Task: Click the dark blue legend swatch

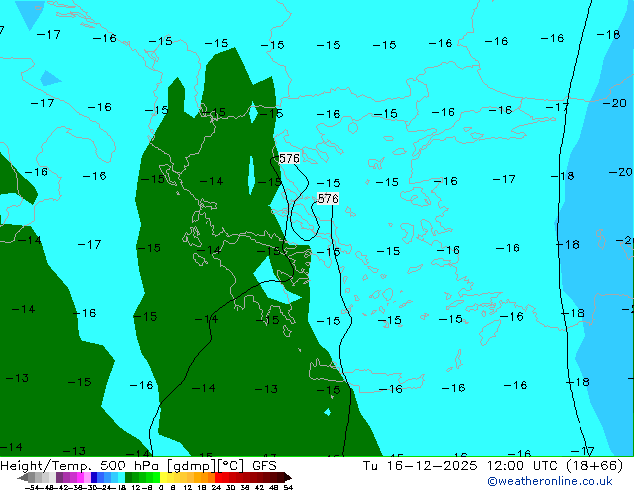Action: coord(94,477)
